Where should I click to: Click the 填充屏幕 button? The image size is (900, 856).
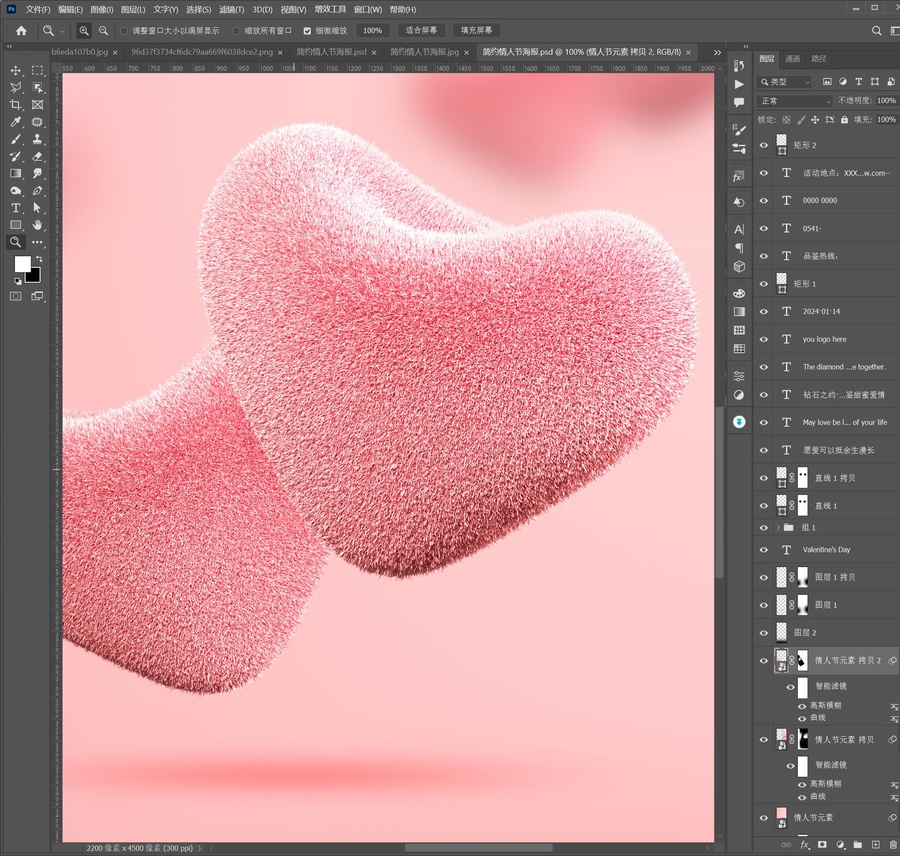[476, 30]
